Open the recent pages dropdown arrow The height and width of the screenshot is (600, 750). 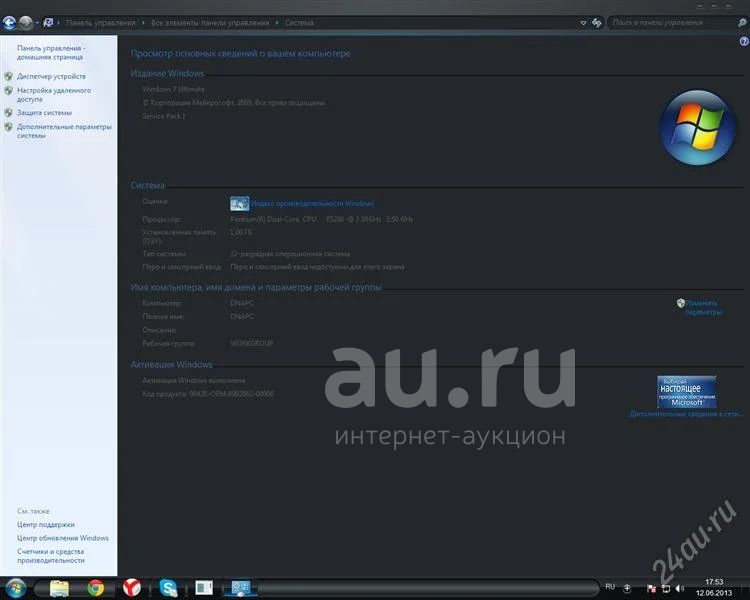37,22
